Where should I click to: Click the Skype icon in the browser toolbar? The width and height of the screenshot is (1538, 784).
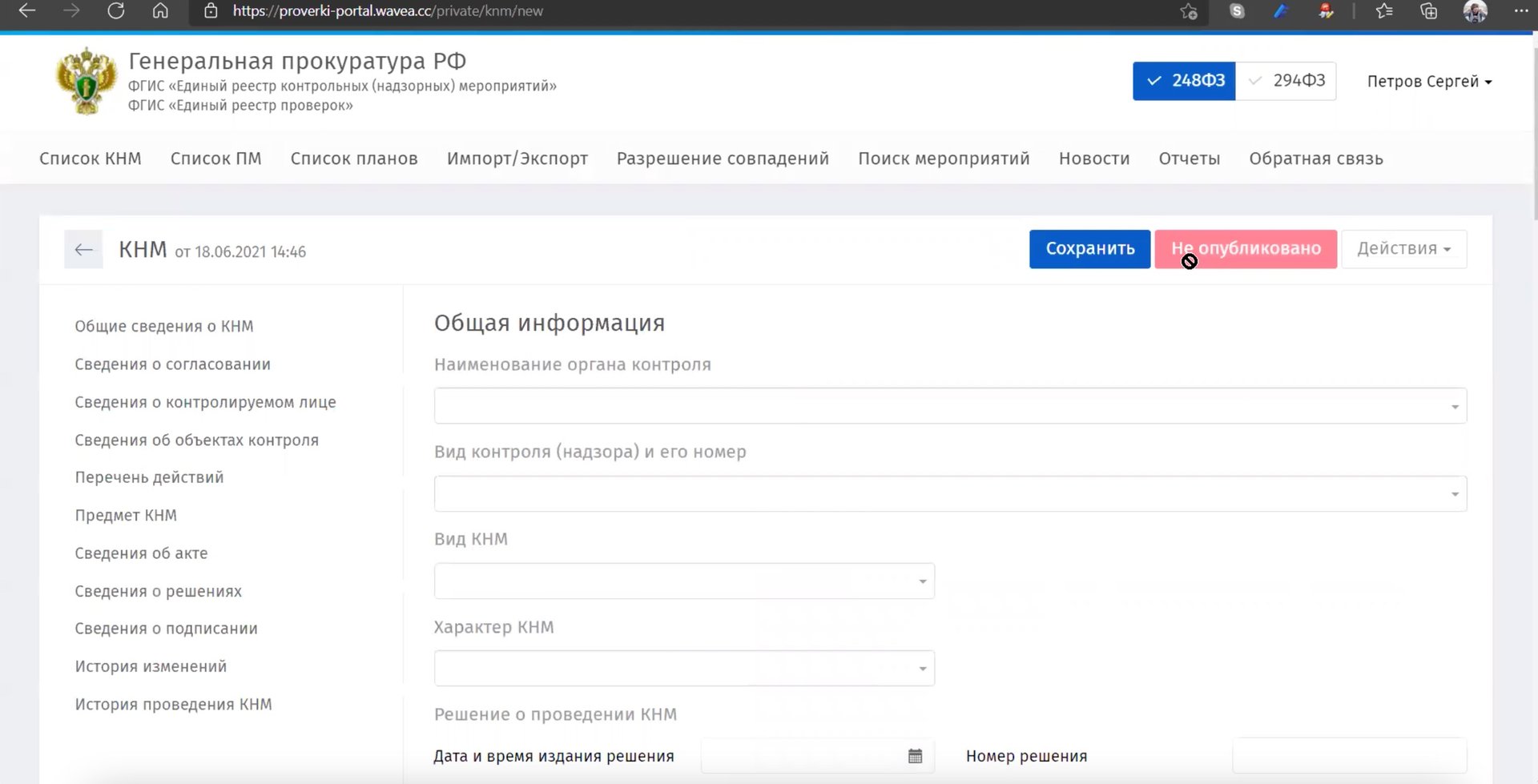click(1236, 12)
